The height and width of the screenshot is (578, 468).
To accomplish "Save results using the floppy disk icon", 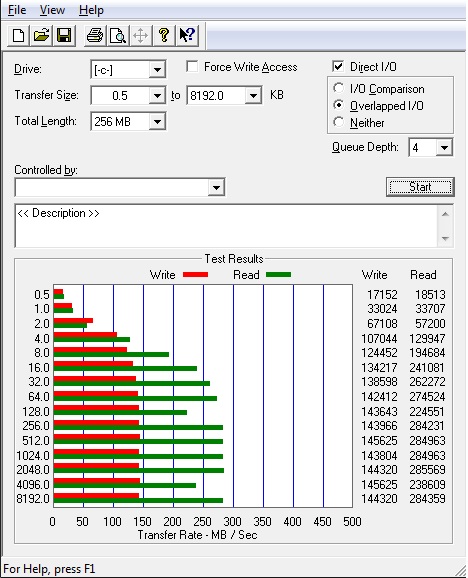I will pos(64,36).
